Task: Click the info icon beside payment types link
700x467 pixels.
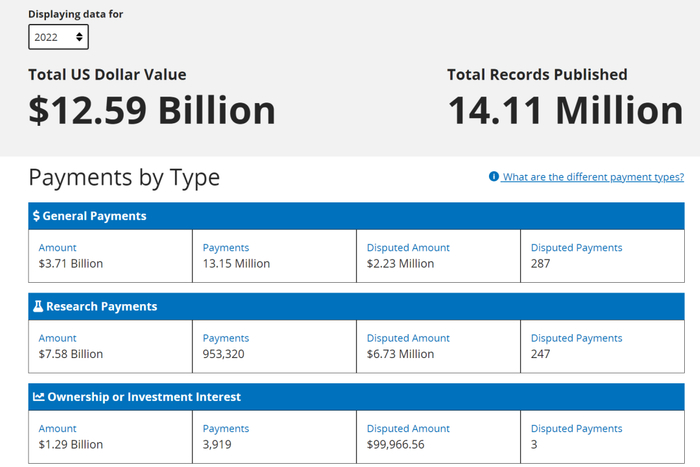Action: point(493,177)
